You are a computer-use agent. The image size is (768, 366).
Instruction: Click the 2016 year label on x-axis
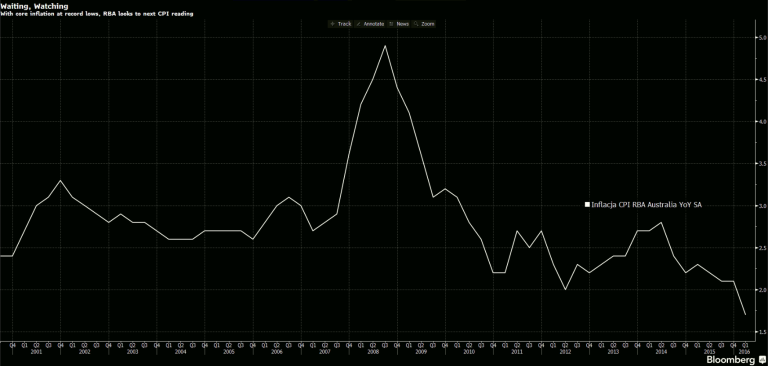tap(745, 351)
